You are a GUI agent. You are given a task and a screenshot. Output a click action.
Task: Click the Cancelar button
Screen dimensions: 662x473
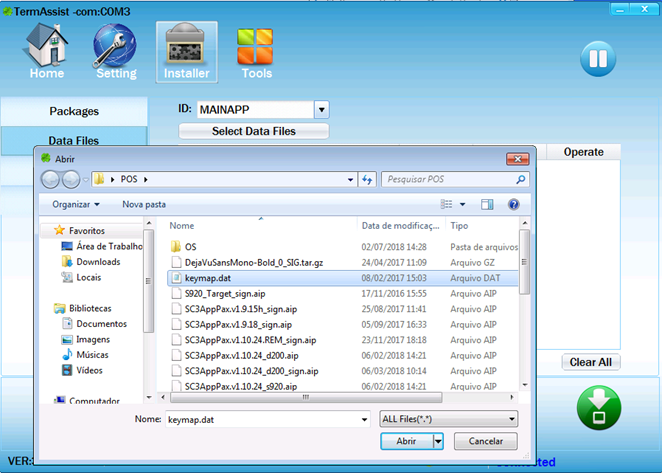tap(485, 441)
